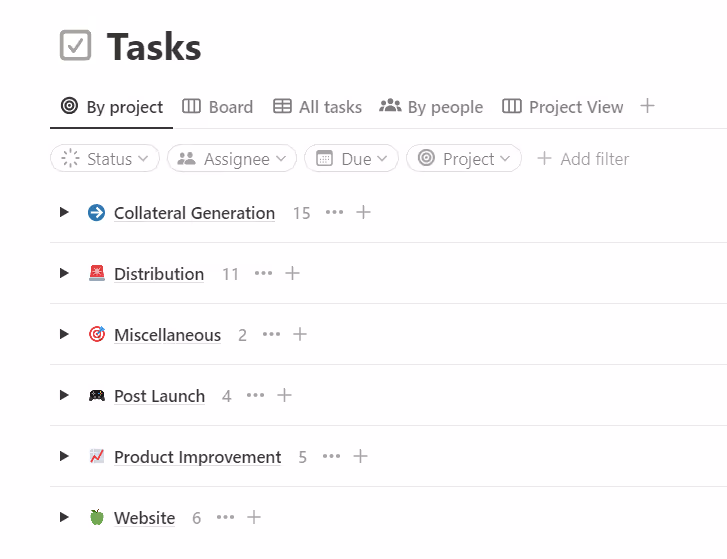Click the green apple icon beside Website
727x559 pixels.
click(96, 517)
